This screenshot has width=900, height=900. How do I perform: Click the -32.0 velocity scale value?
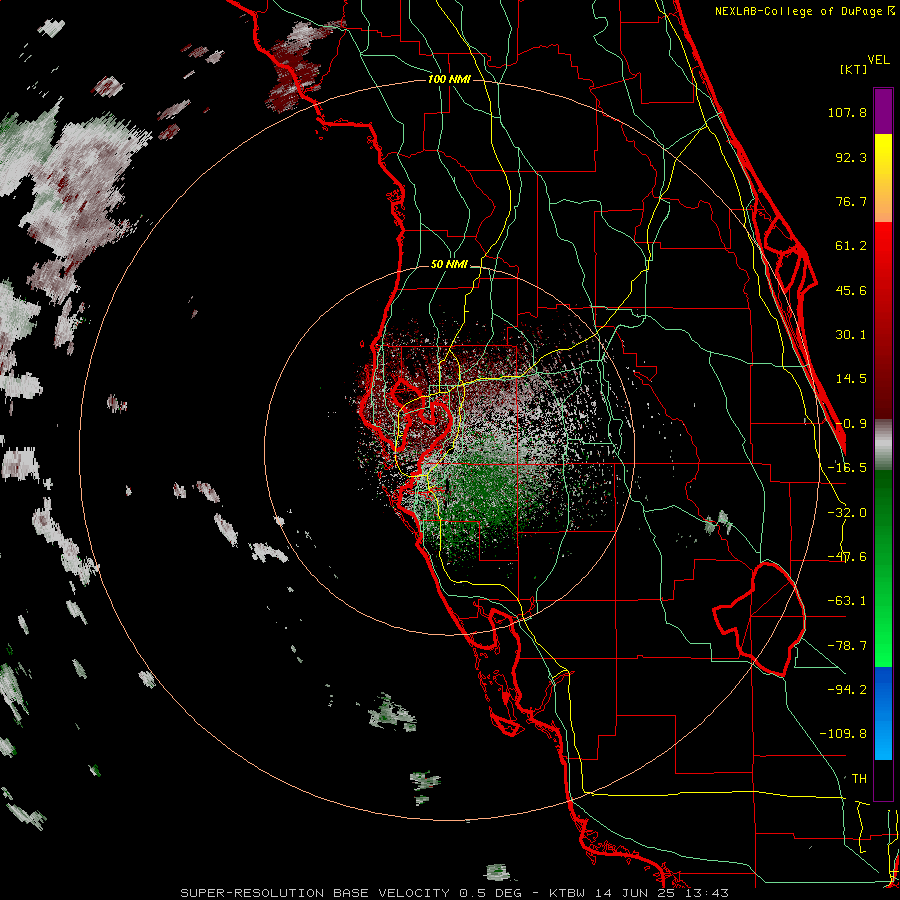[x=847, y=513]
